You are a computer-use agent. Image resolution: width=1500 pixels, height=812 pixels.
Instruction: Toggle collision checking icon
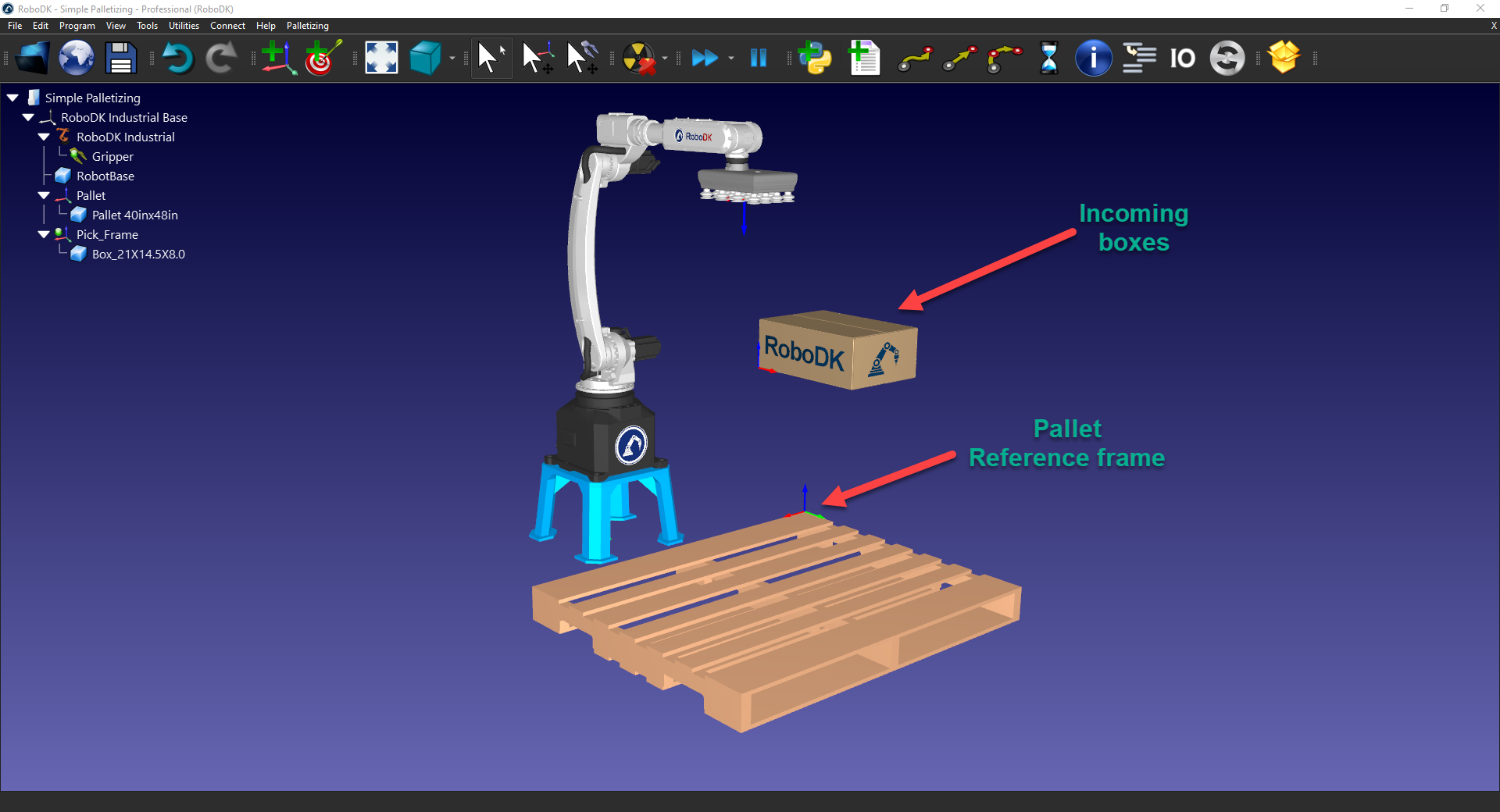[x=639, y=58]
